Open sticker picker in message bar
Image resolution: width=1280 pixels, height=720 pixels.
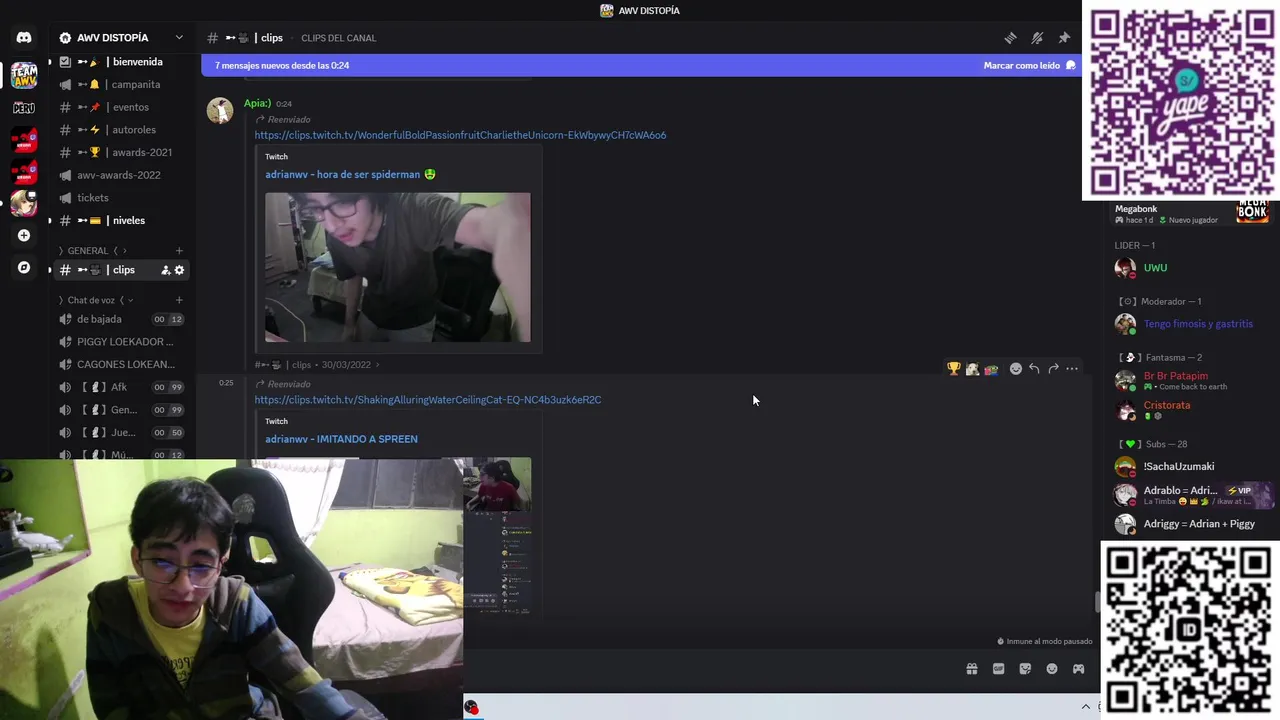click(1025, 669)
